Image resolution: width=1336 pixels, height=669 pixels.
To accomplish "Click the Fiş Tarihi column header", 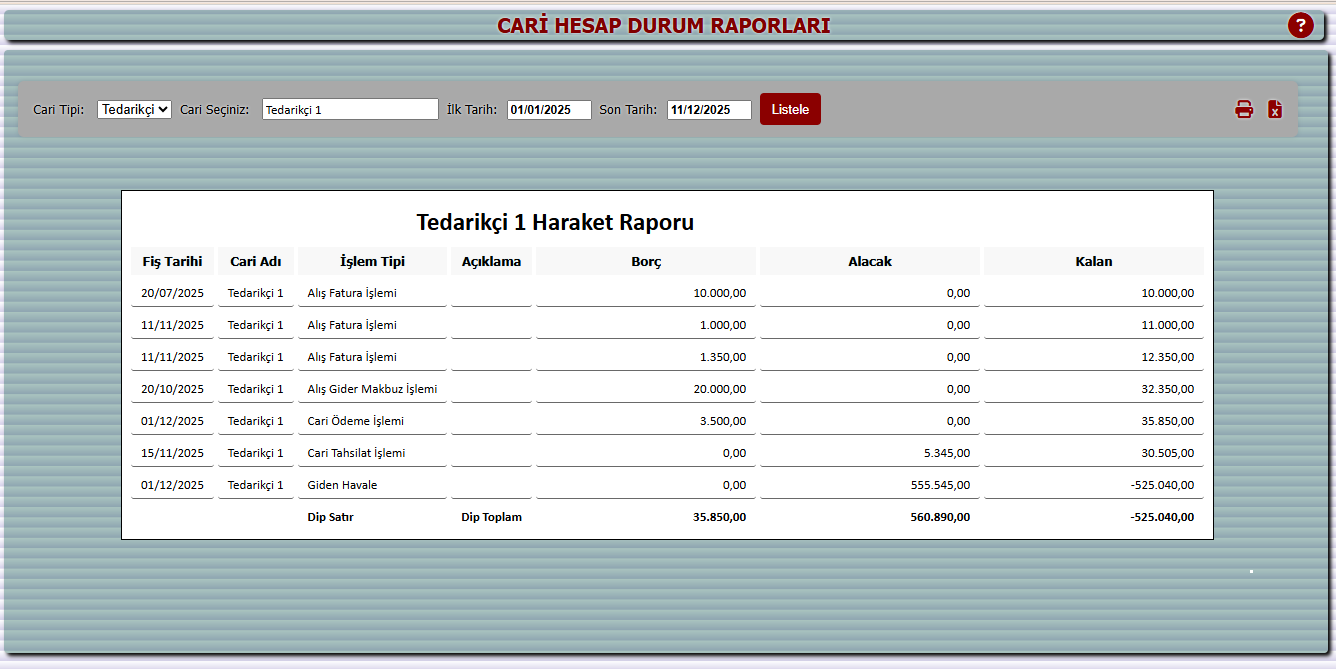I will [172, 261].
